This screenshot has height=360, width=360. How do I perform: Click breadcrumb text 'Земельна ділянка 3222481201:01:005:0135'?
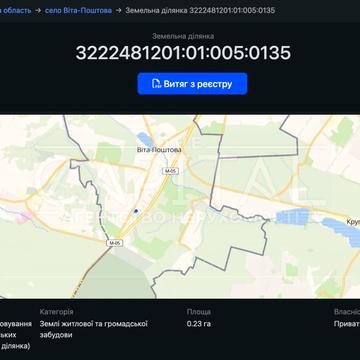coord(200,10)
